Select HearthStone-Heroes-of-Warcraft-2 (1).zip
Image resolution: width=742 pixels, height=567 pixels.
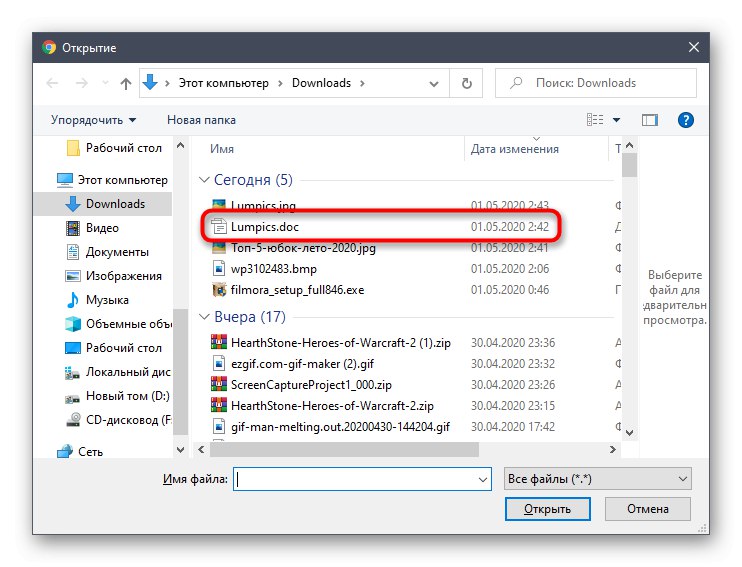[x=341, y=343]
